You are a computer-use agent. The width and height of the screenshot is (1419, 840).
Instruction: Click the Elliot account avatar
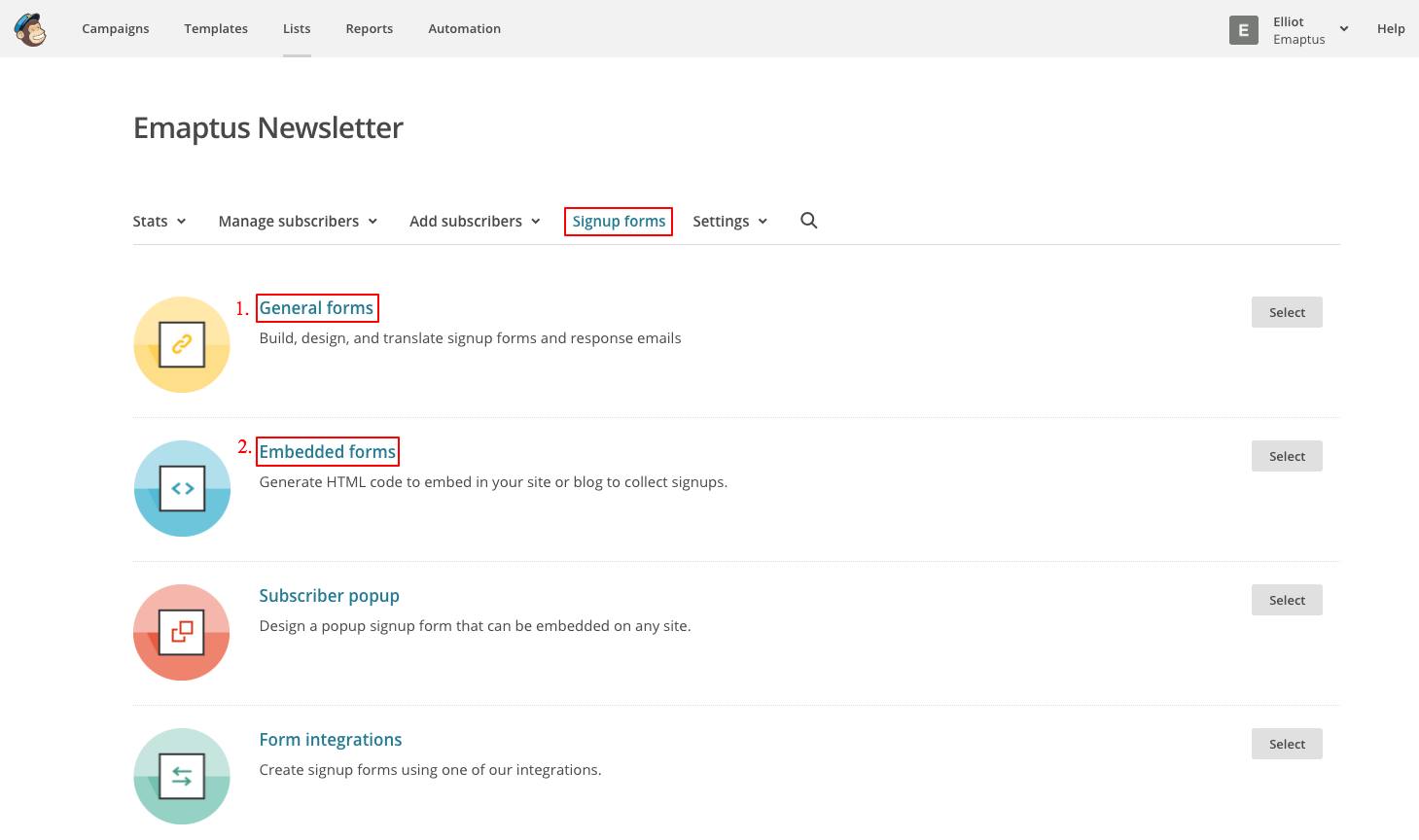tap(1243, 30)
